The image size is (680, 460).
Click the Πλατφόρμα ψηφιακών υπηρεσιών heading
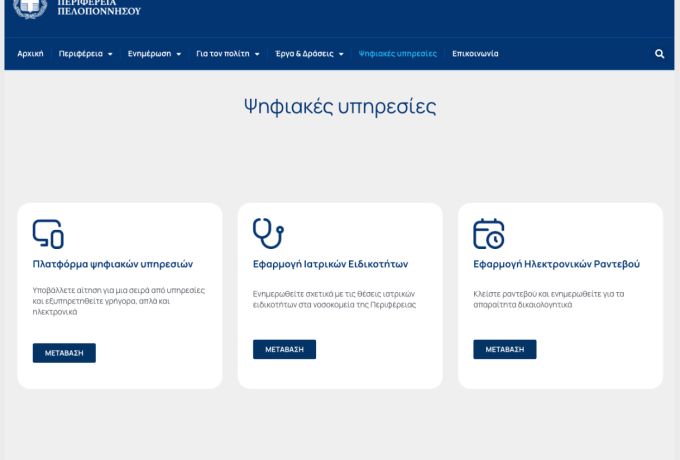(113, 265)
